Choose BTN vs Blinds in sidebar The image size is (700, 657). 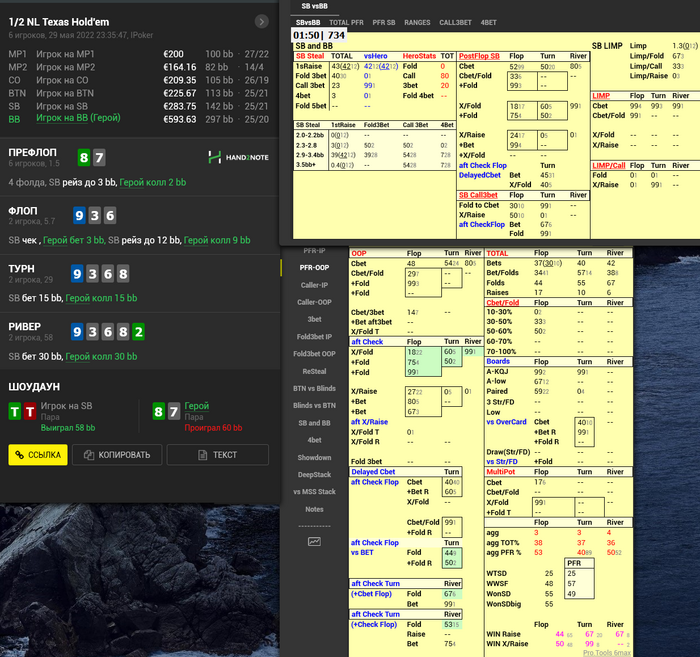[314, 388]
